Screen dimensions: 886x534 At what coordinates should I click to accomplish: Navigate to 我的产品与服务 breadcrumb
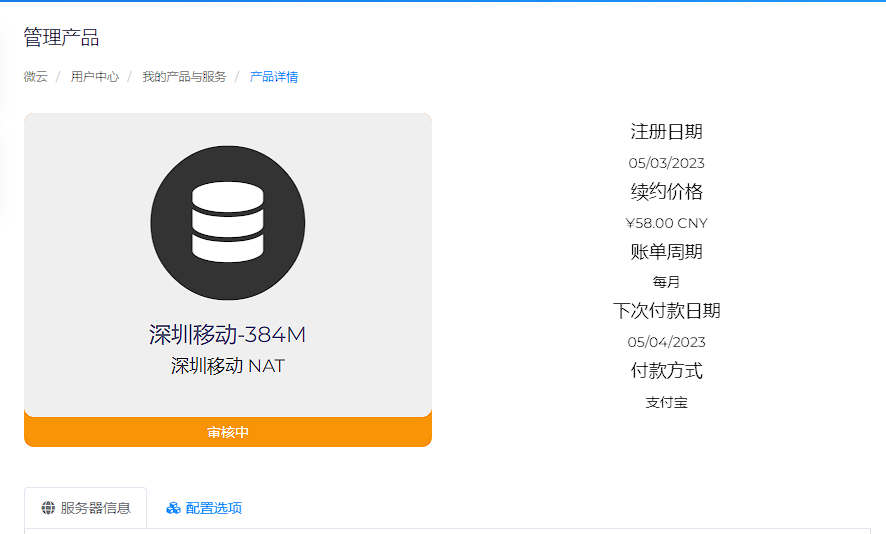coord(184,76)
